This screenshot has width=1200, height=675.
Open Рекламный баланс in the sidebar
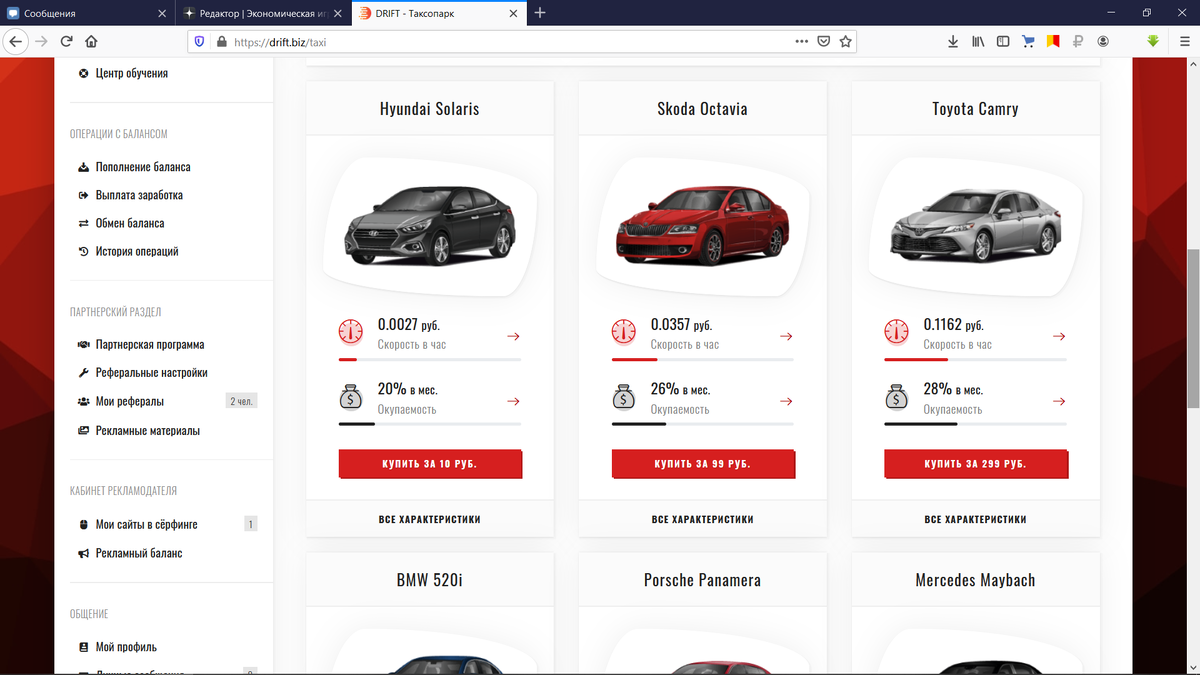130,553
